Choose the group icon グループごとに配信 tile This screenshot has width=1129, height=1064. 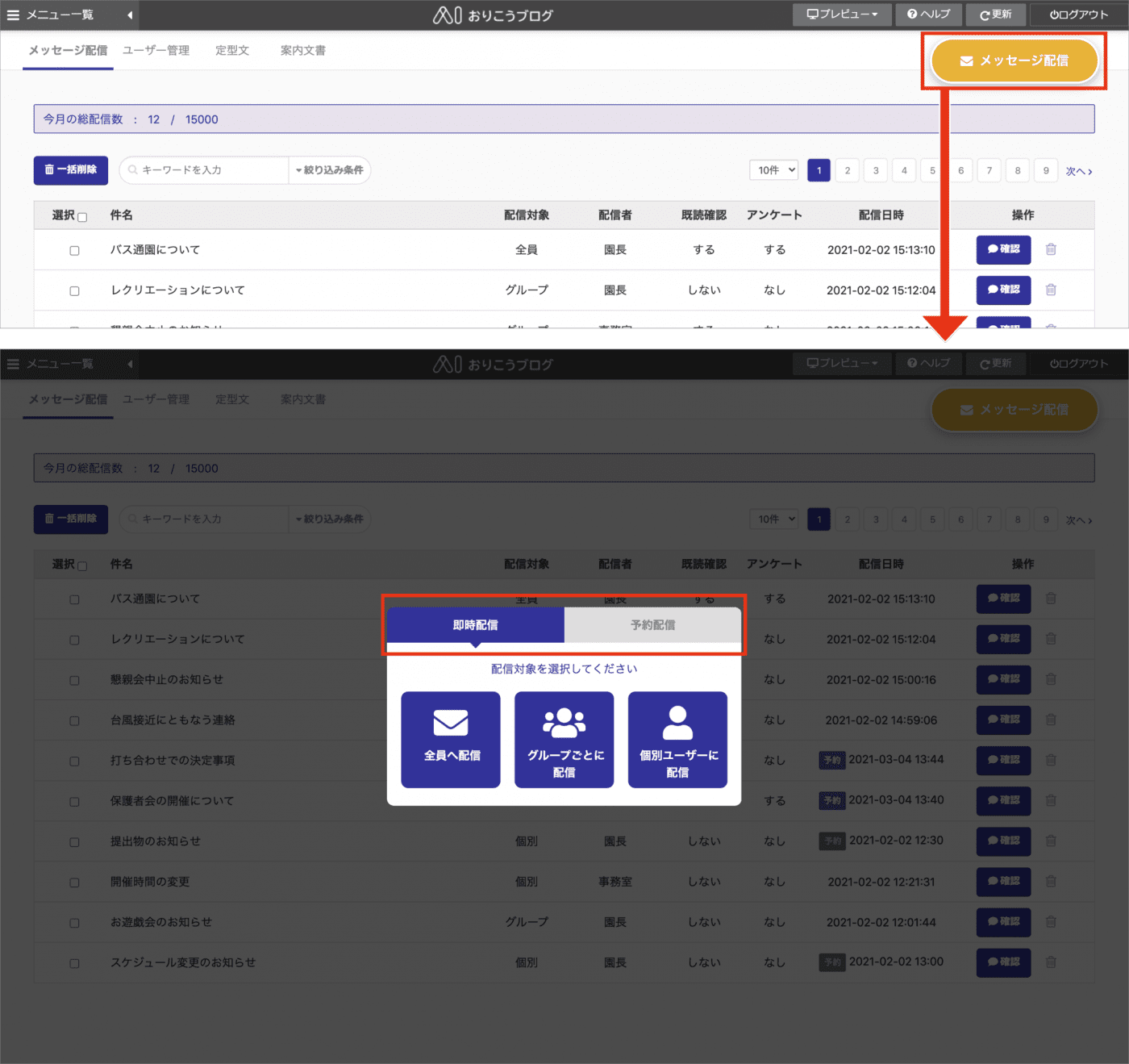pyautogui.click(x=564, y=740)
